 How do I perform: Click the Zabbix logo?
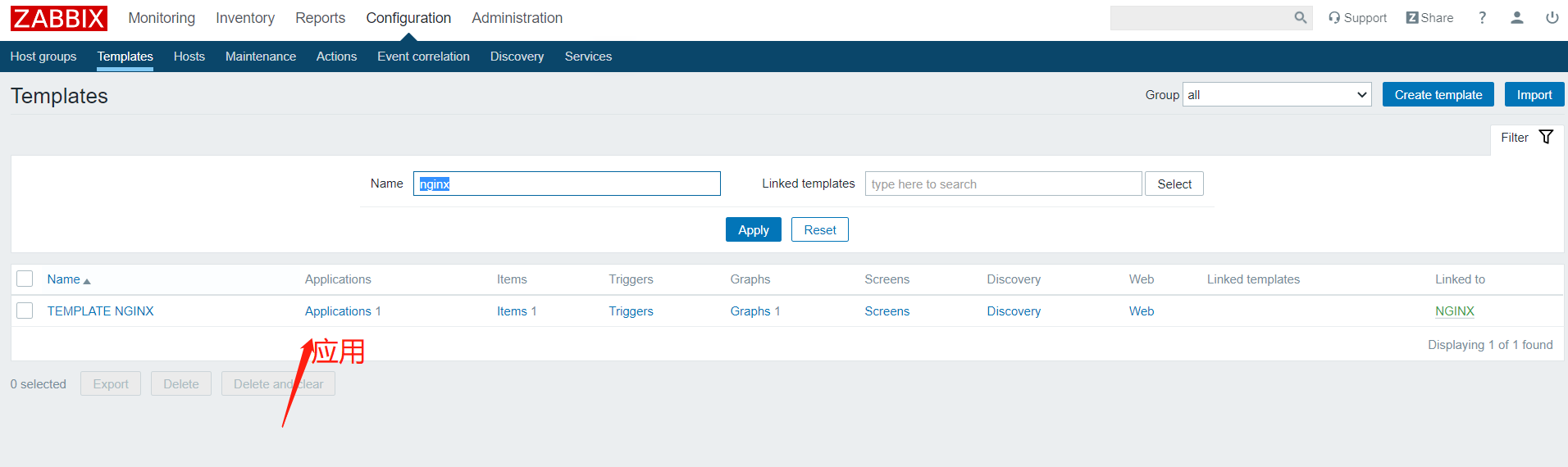(x=59, y=18)
